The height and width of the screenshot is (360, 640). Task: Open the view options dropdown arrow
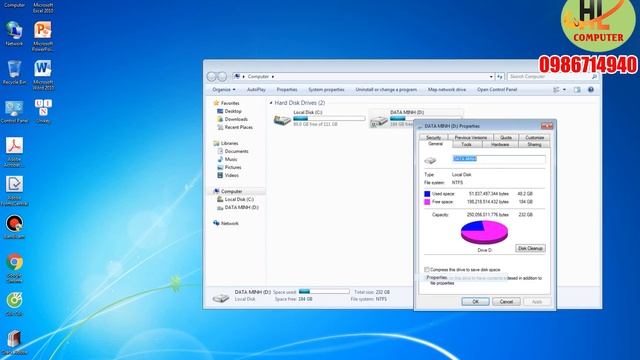(x=564, y=89)
